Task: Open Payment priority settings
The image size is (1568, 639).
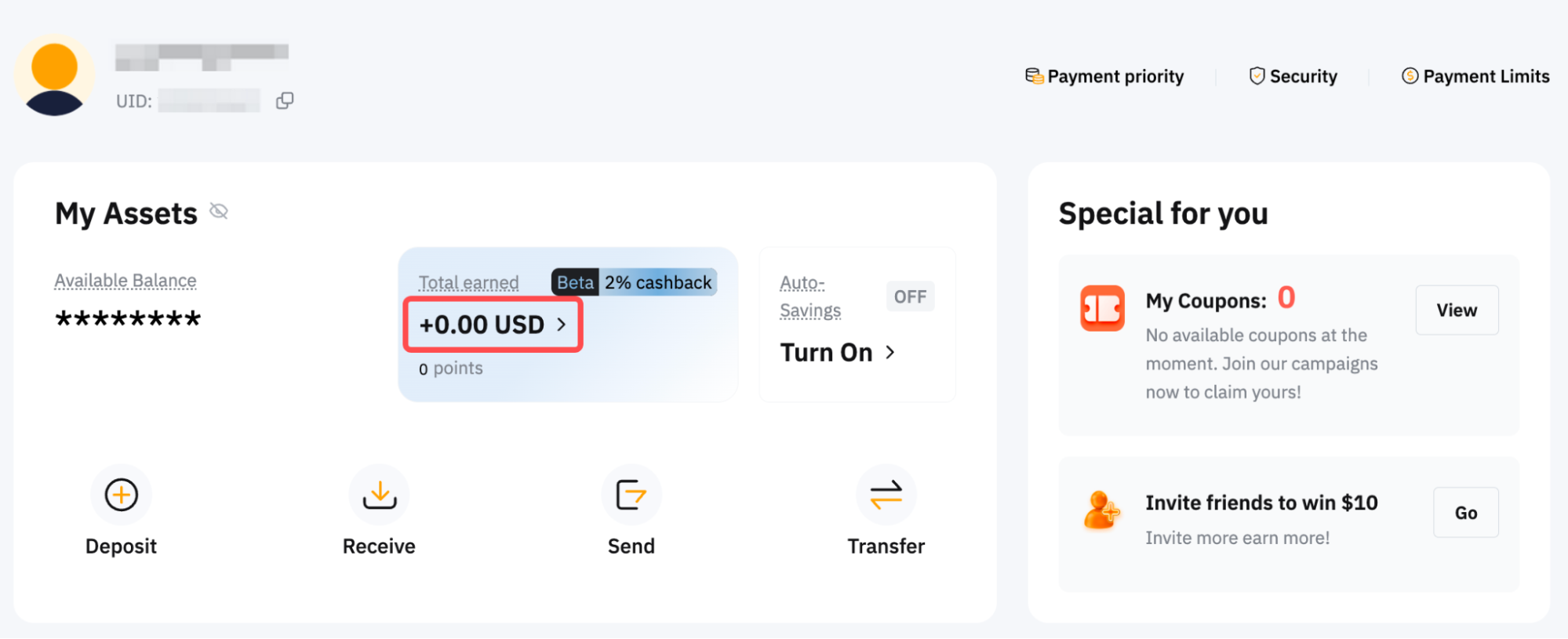Action: [1104, 76]
